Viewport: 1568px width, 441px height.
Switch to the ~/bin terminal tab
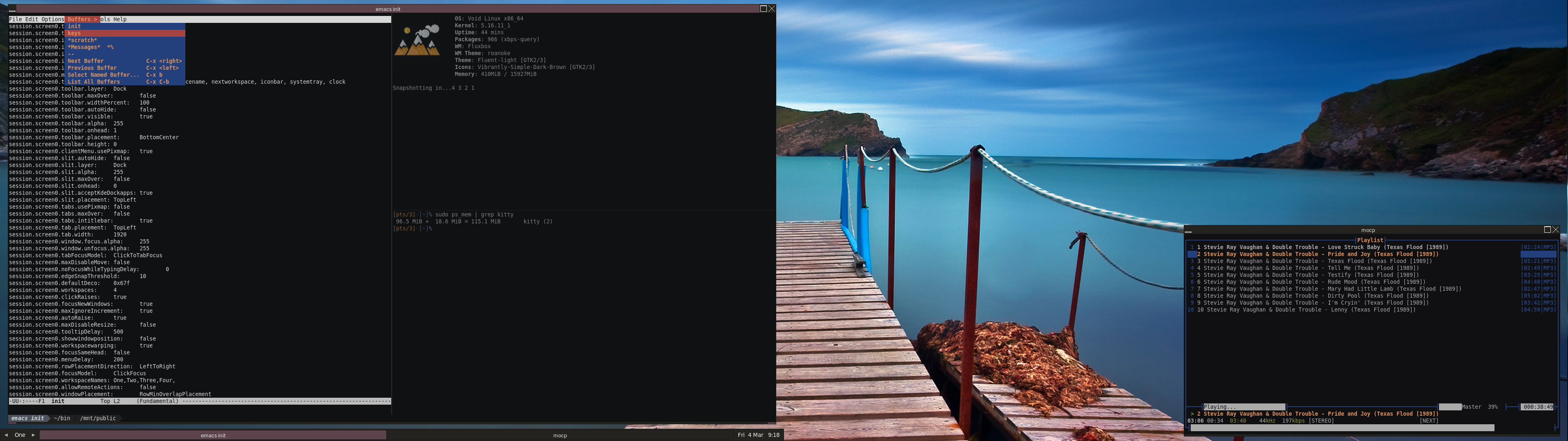[62, 419]
